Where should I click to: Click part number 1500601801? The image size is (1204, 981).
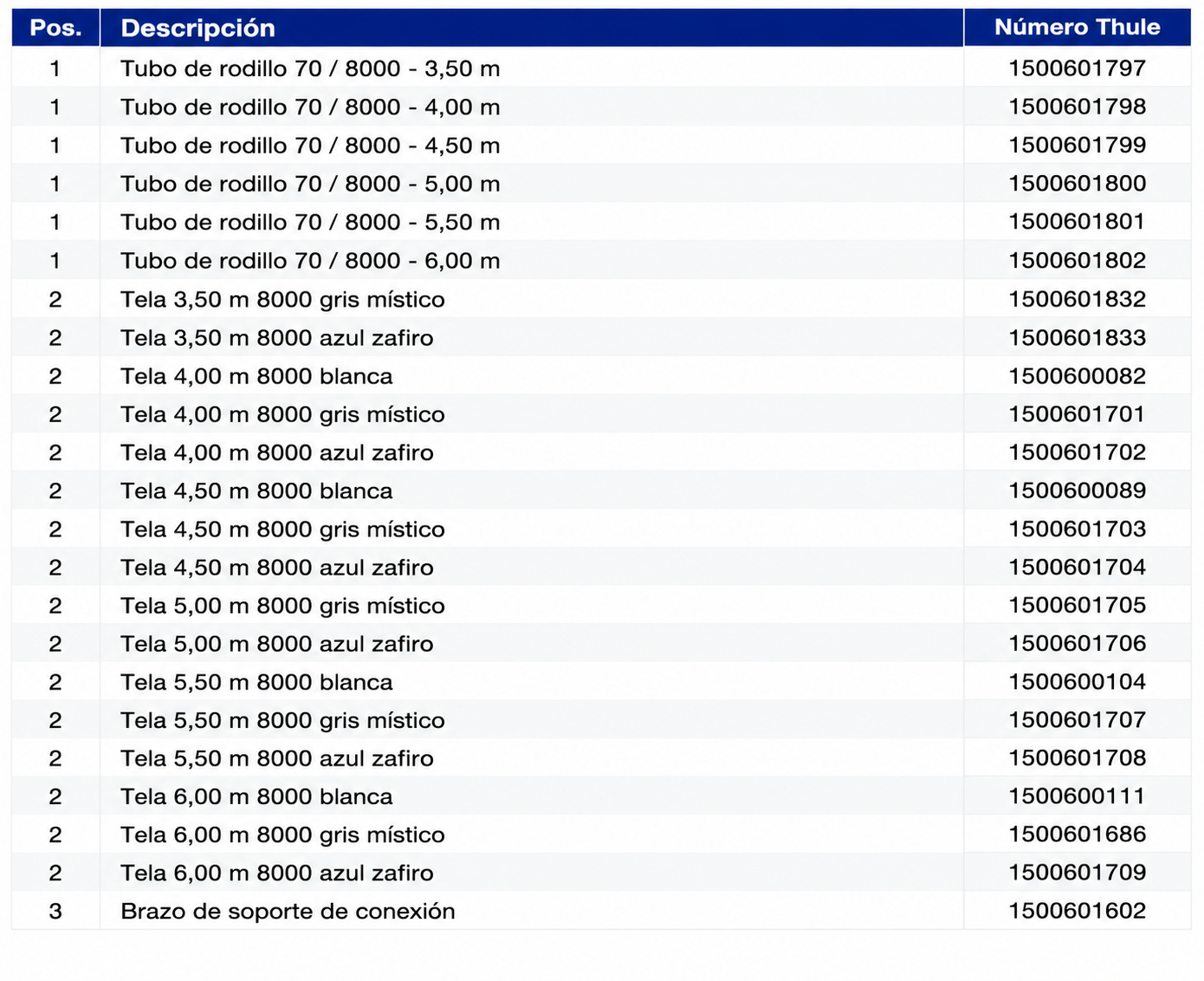click(x=1077, y=222)
